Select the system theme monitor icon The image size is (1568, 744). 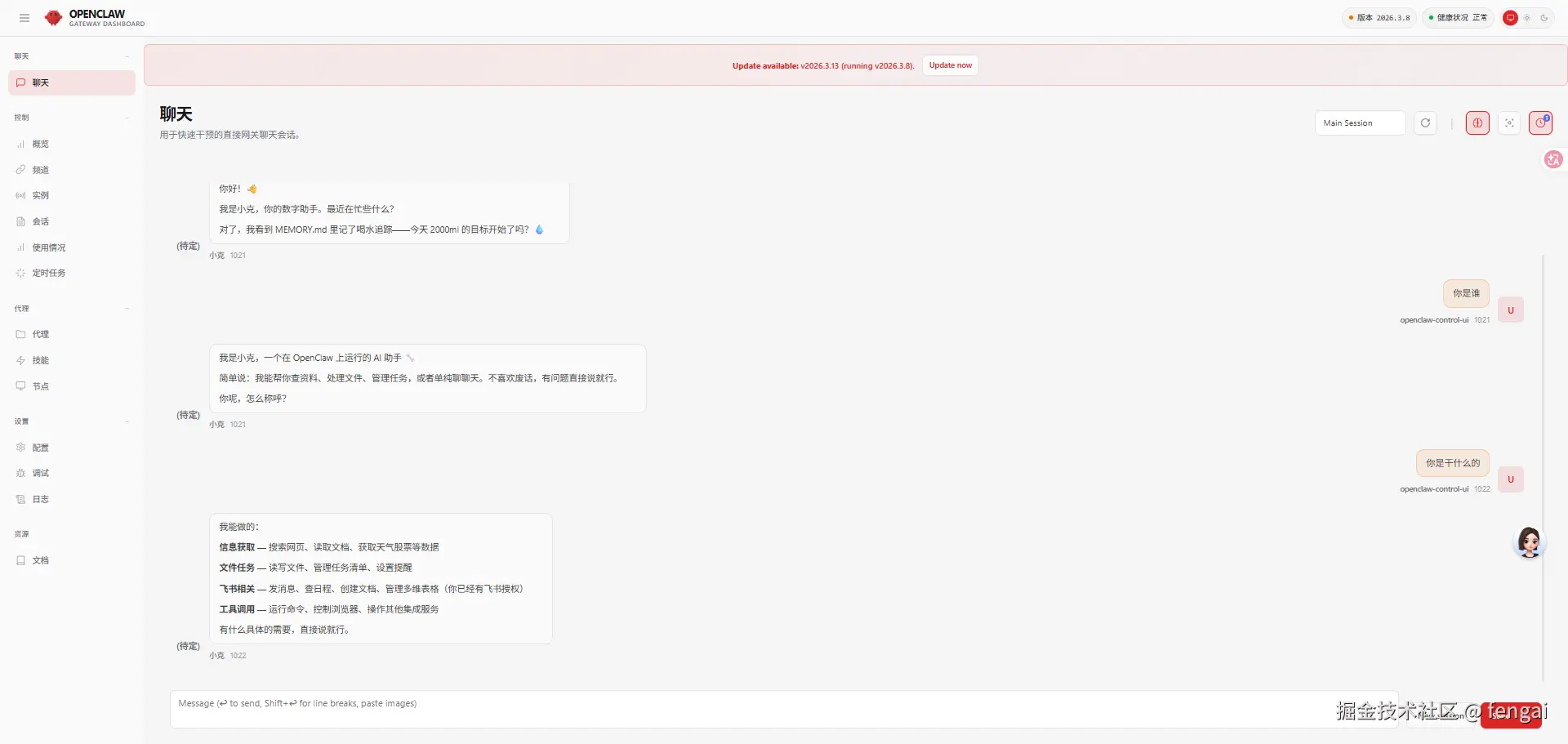(1511, 18)
